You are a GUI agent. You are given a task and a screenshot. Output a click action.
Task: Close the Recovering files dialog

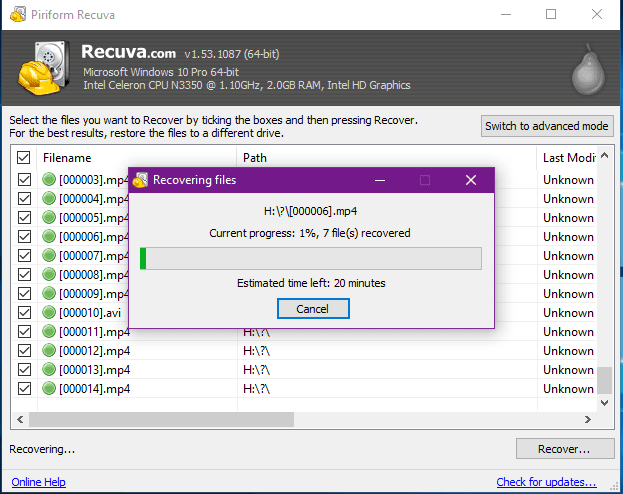471,180
